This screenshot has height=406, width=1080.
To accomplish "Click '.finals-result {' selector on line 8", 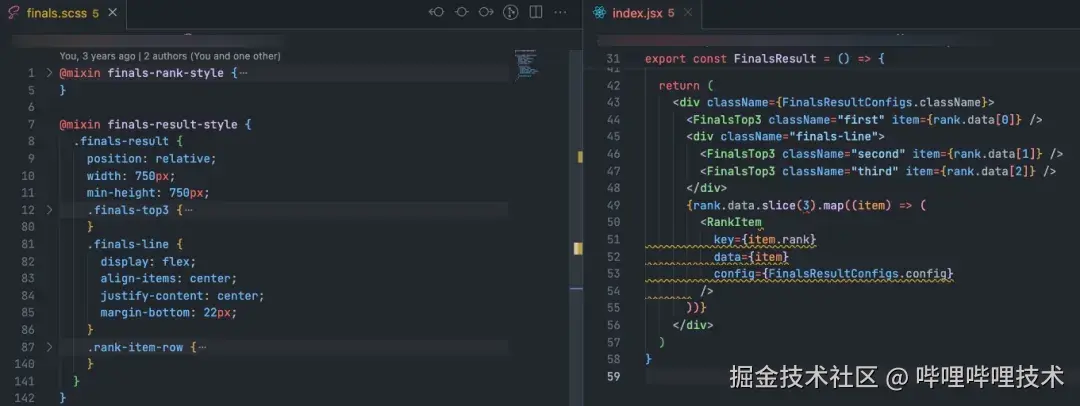I will [x=127, y=141].
